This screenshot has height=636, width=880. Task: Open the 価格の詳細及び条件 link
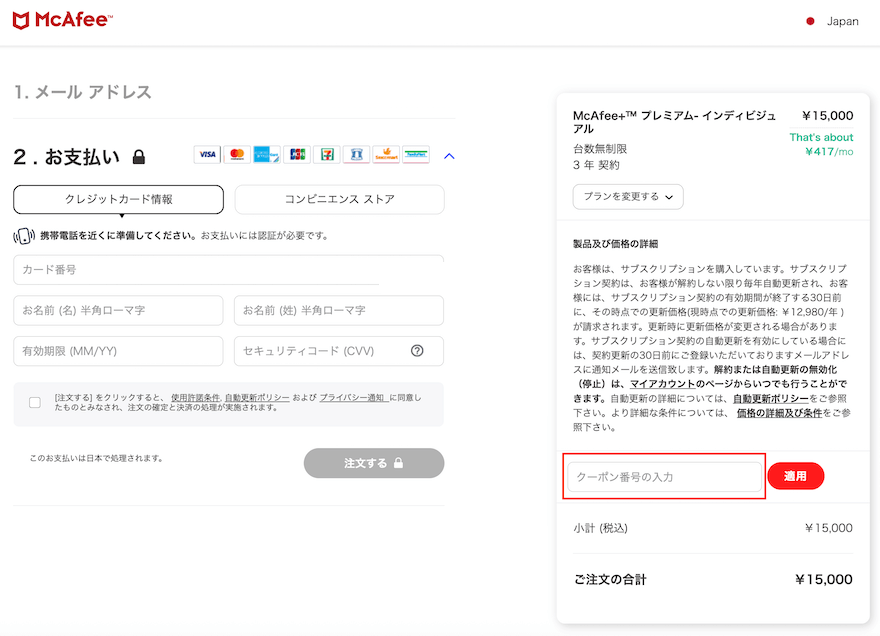(x=779, y=413)
